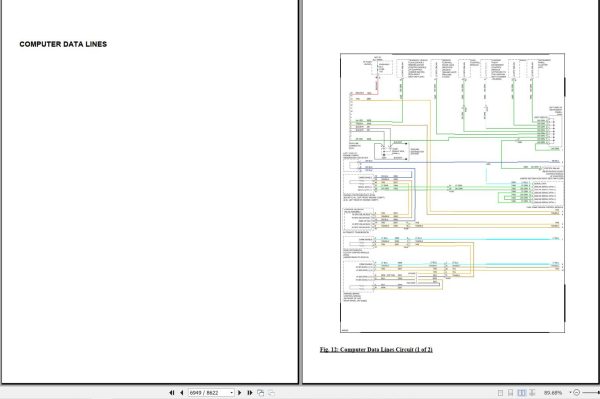The image size is (600, 399).
Task: Go to the previous page
Action: coord(182,392)
